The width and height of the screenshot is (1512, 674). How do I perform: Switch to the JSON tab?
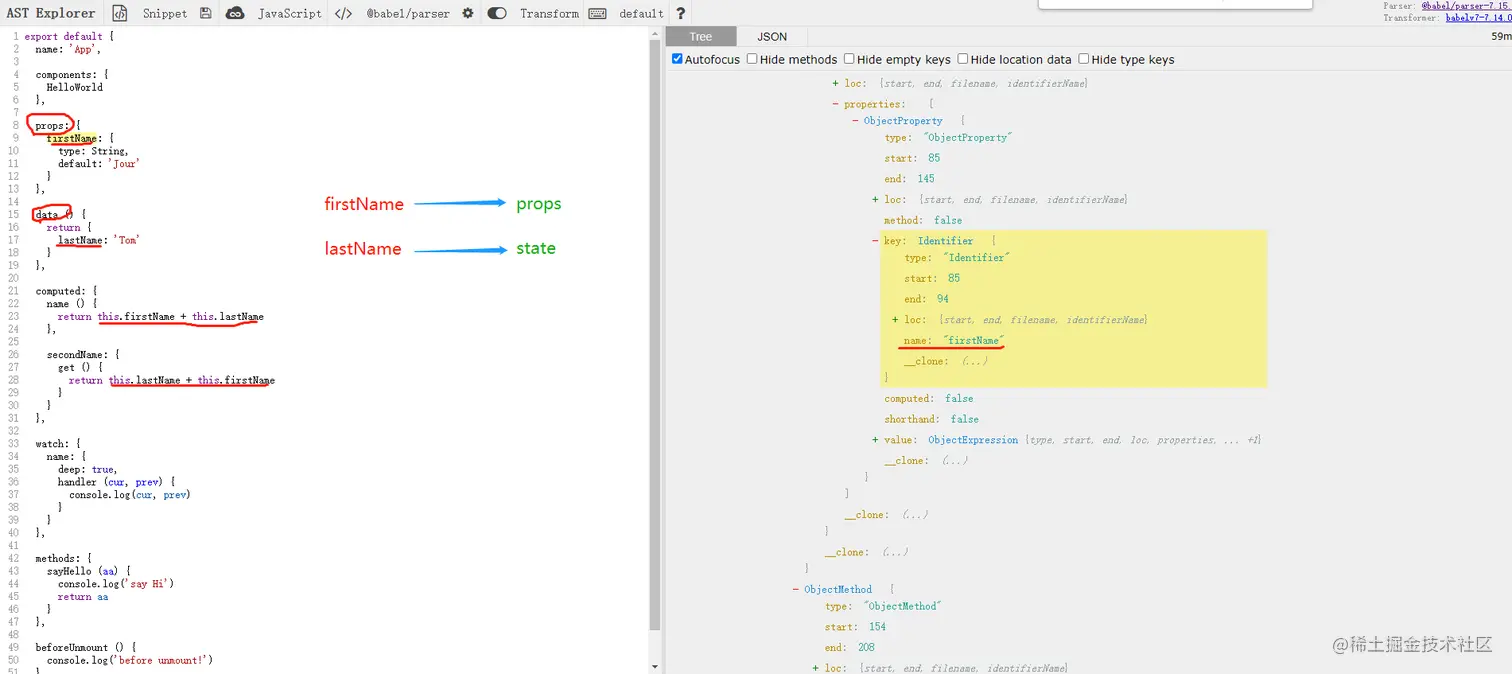(x=772, y=36)
